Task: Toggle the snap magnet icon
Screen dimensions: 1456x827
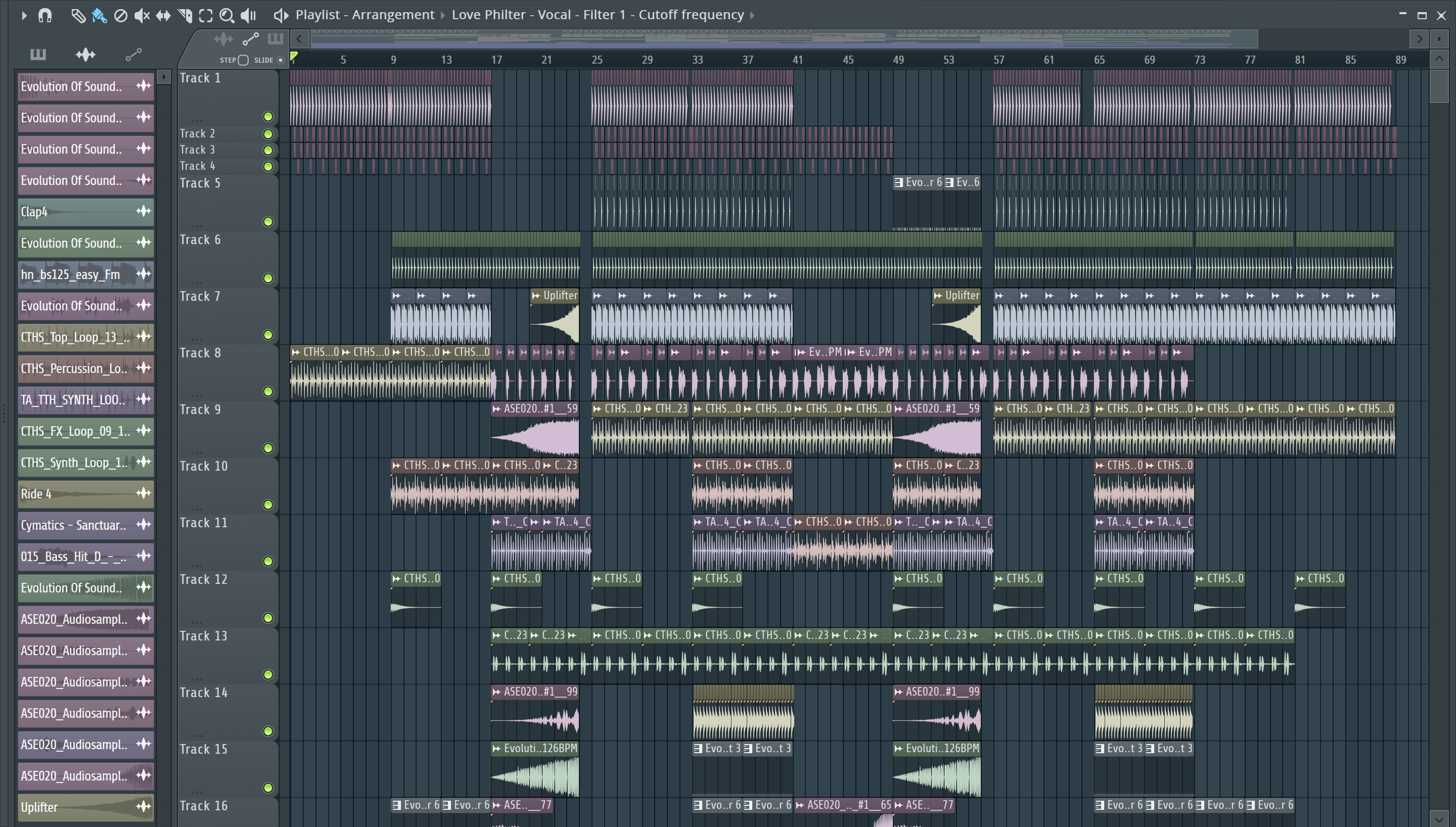Action: pyautogui.click(x=45, y=15)
